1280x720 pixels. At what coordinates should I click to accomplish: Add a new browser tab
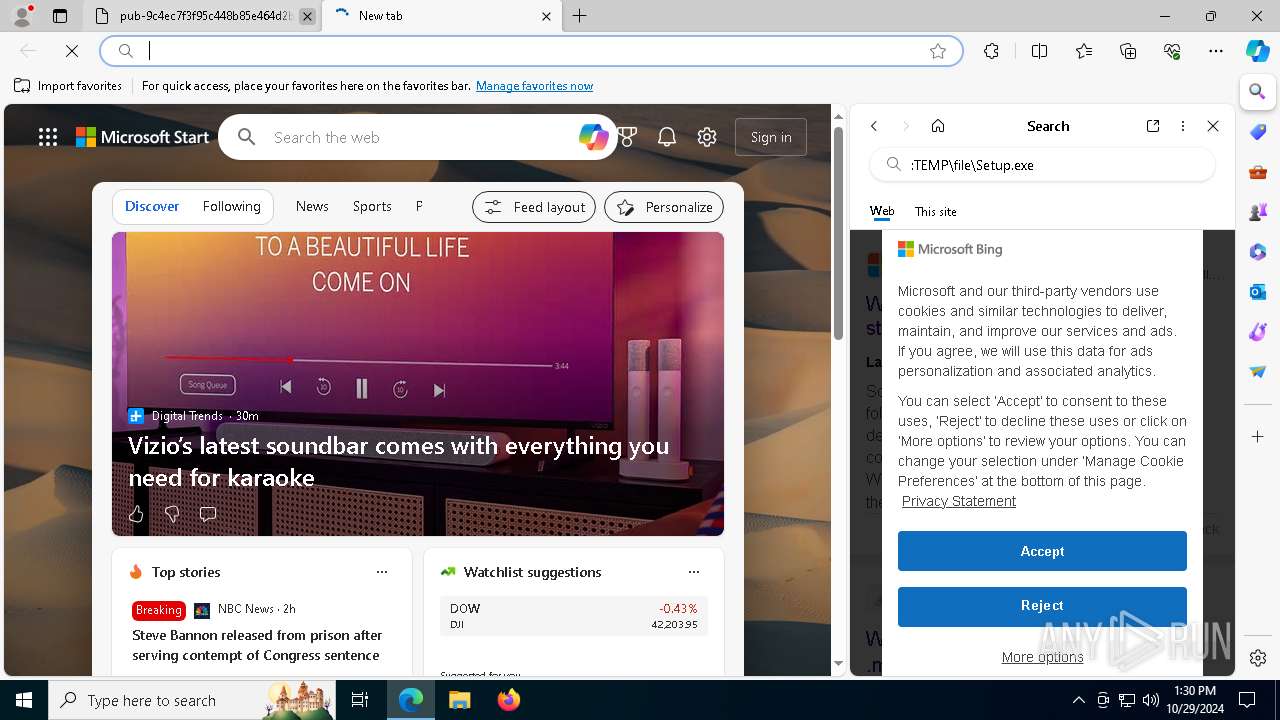click(x=580, y=16)
